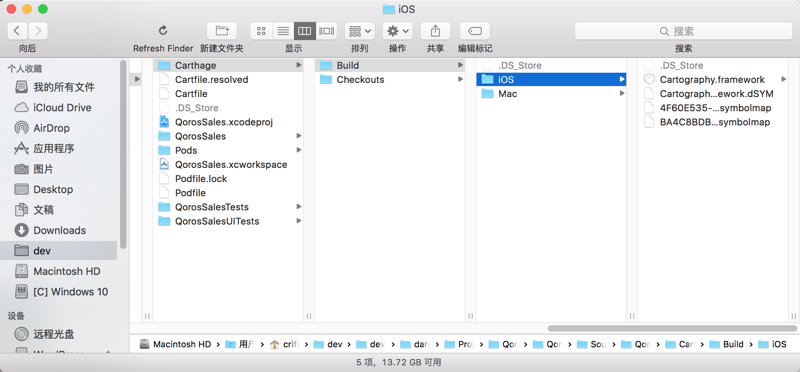Click Sou folder in path bar

click(592, 344)
